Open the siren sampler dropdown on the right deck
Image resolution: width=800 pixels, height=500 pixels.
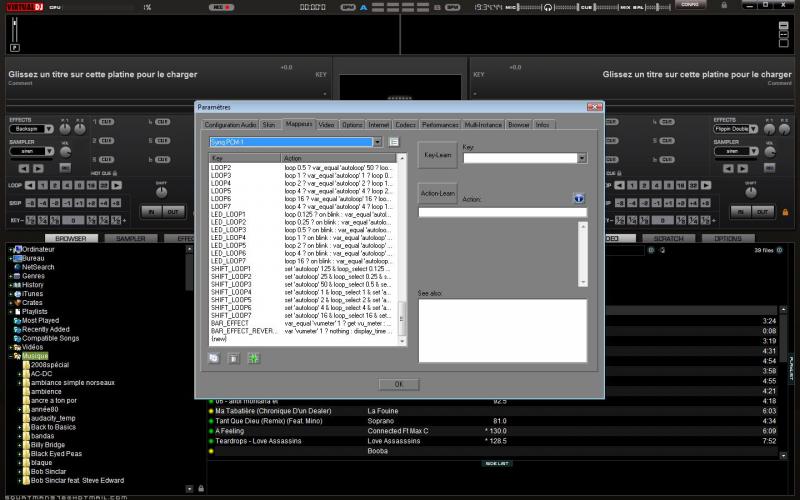[x=754, y=151]
